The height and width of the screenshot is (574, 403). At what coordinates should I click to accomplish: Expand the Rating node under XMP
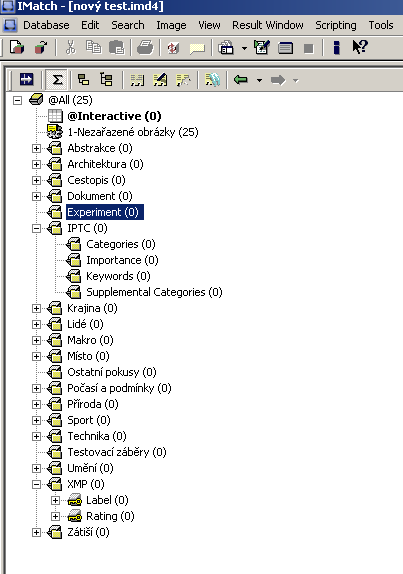[55, 516]
